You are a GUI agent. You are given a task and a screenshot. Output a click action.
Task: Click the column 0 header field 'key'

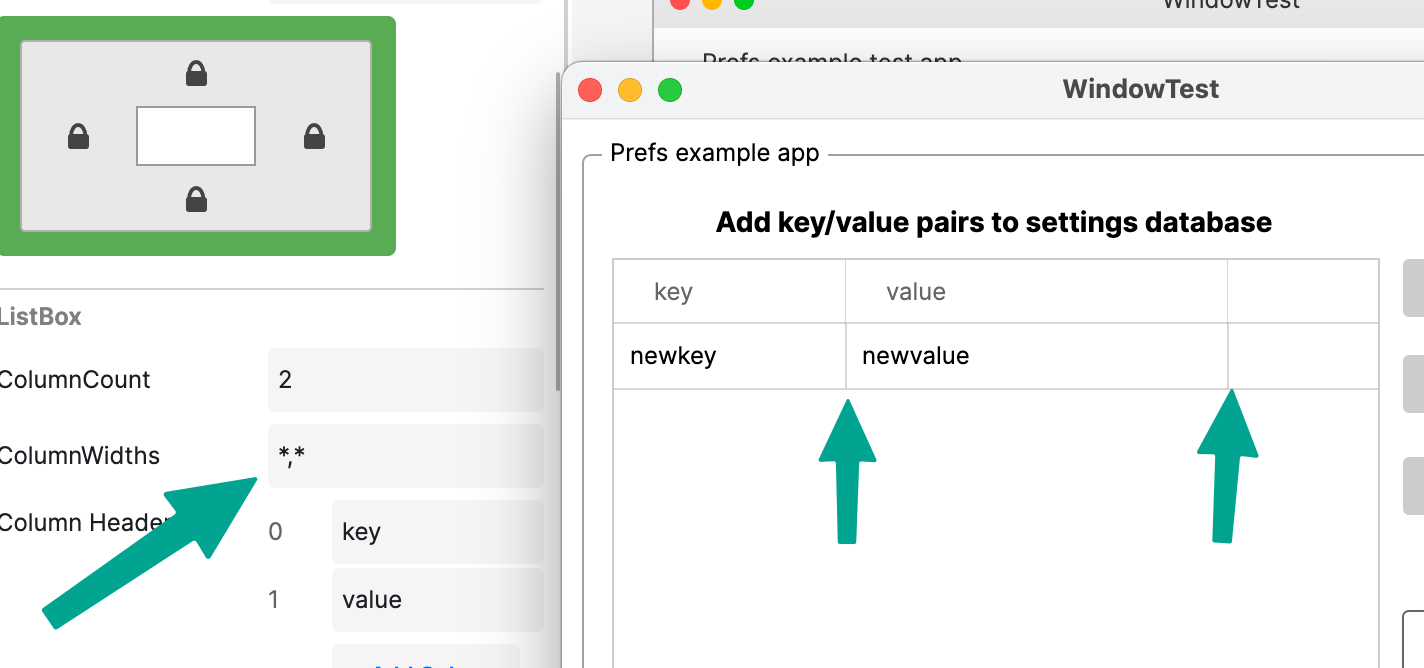coord(437,532)
